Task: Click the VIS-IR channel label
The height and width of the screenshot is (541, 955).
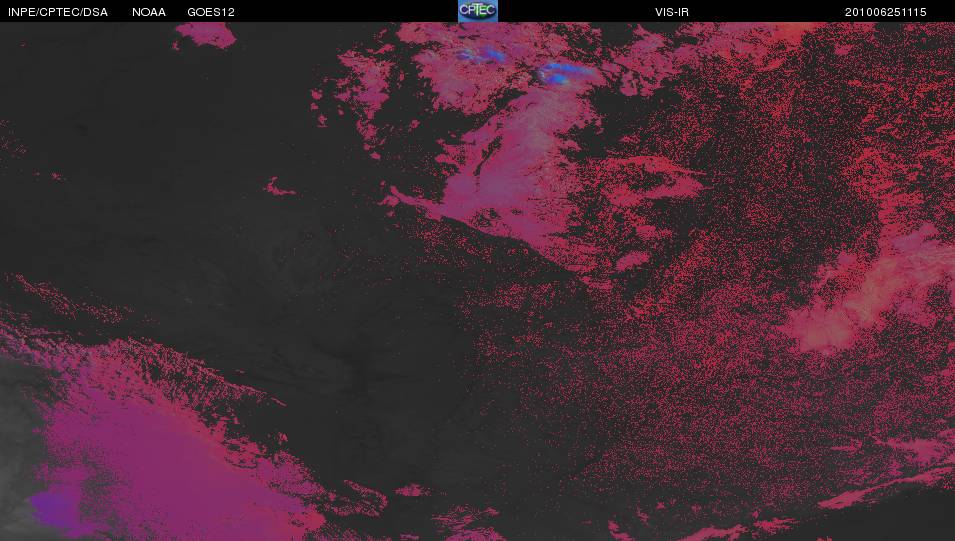Action: (672, 12)
